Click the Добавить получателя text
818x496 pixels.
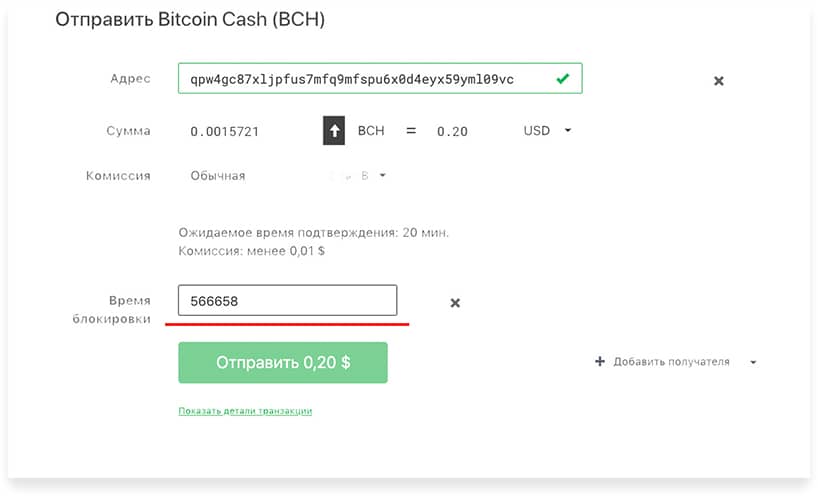coord(671,361)
